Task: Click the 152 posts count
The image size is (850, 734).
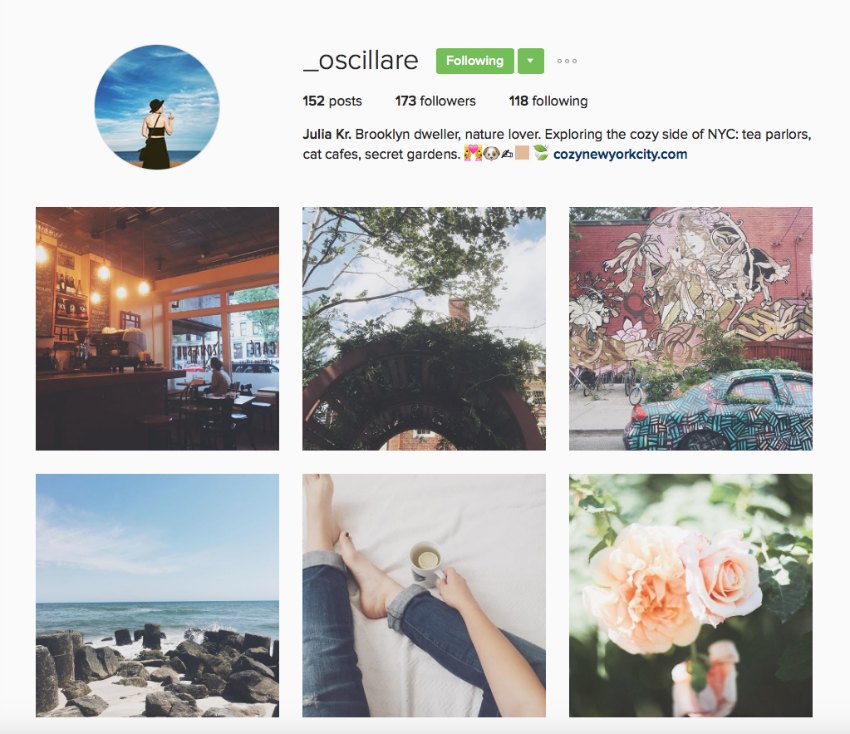Action: pyautogui.click(x=332, y=101)
